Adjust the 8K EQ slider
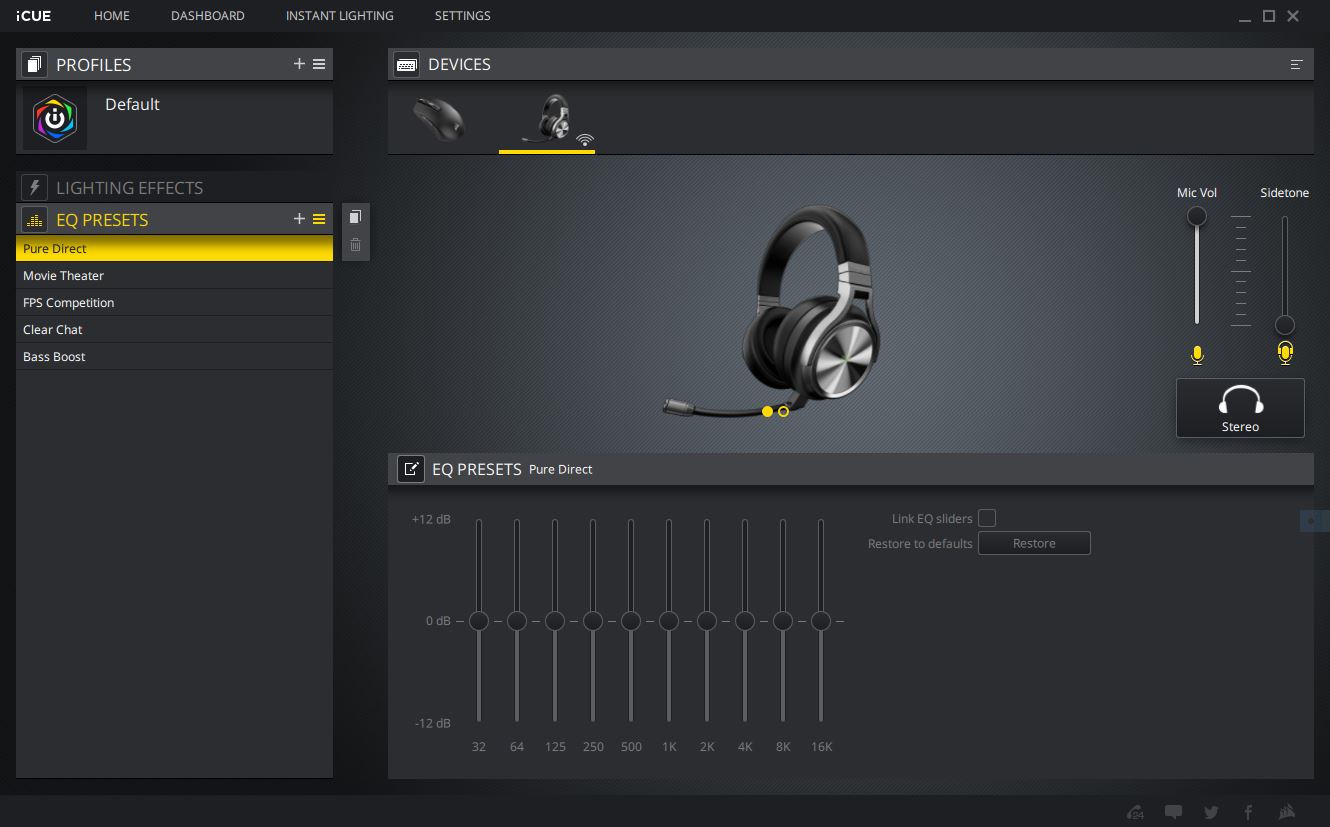The height and width of the screenshot is (827, 1330). (x=782, y=621)
